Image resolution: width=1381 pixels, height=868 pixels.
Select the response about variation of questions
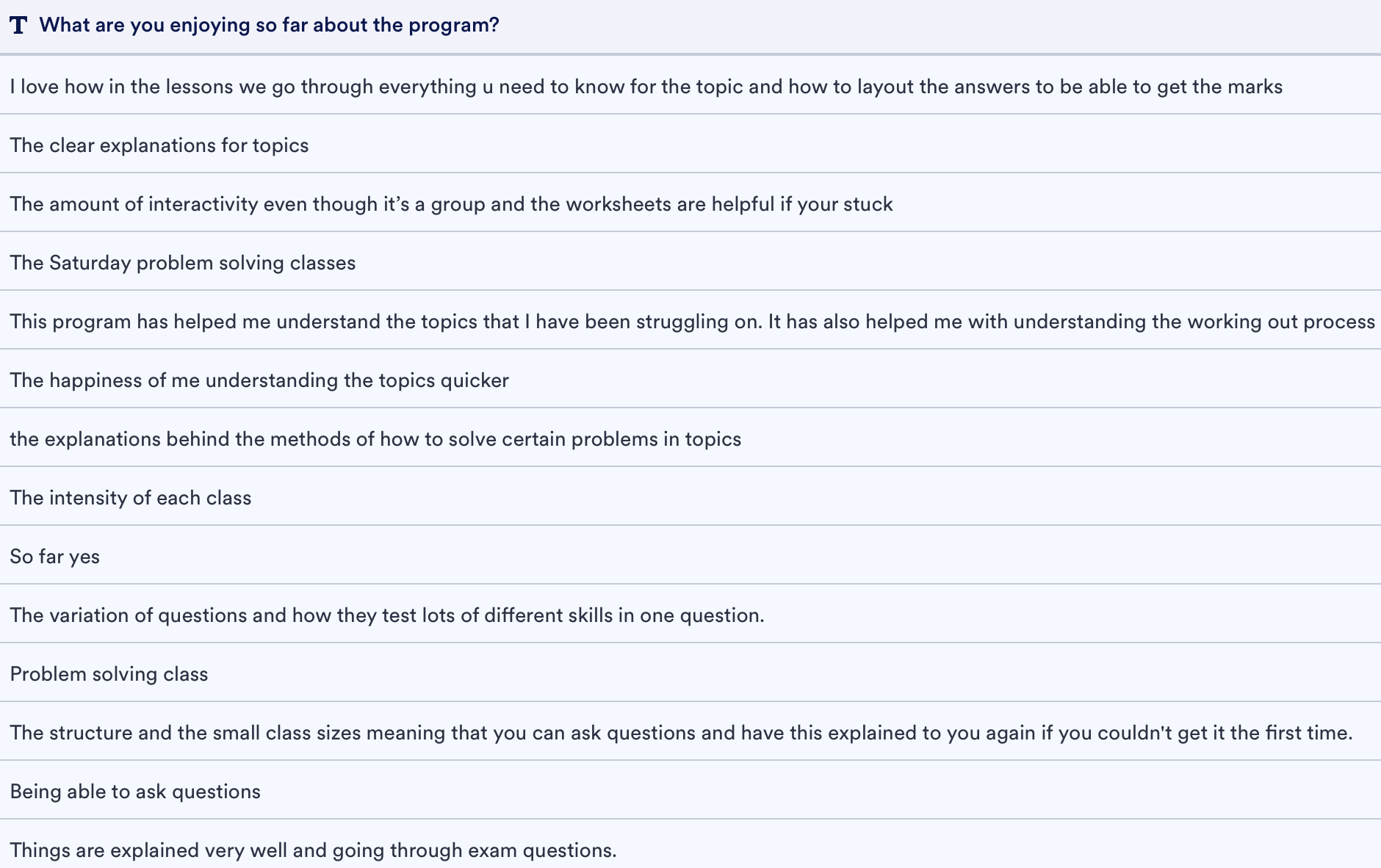pos(387,615)
